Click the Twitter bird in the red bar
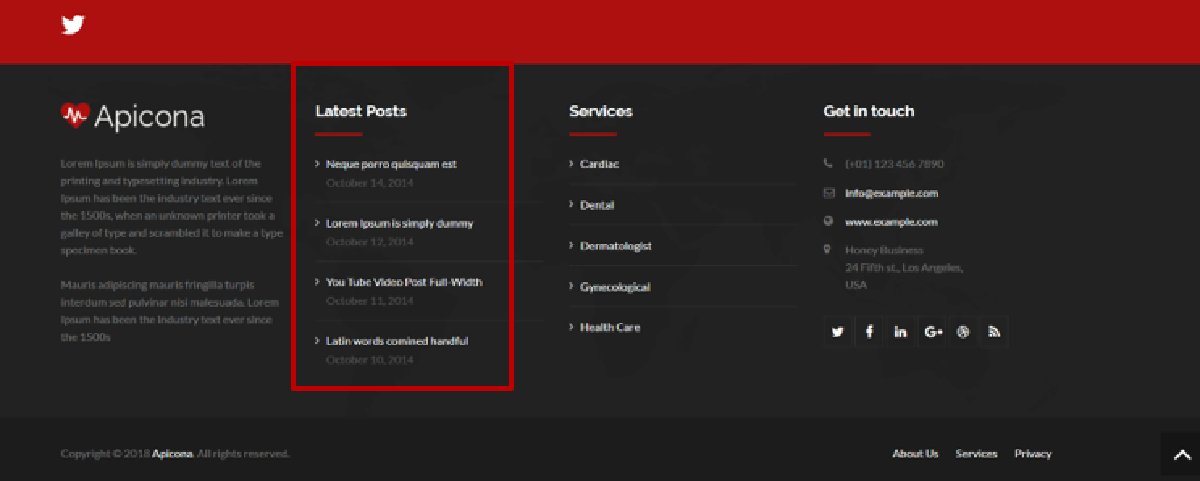The width and height of the screenshot is (1200, 481). pos(72,25)
